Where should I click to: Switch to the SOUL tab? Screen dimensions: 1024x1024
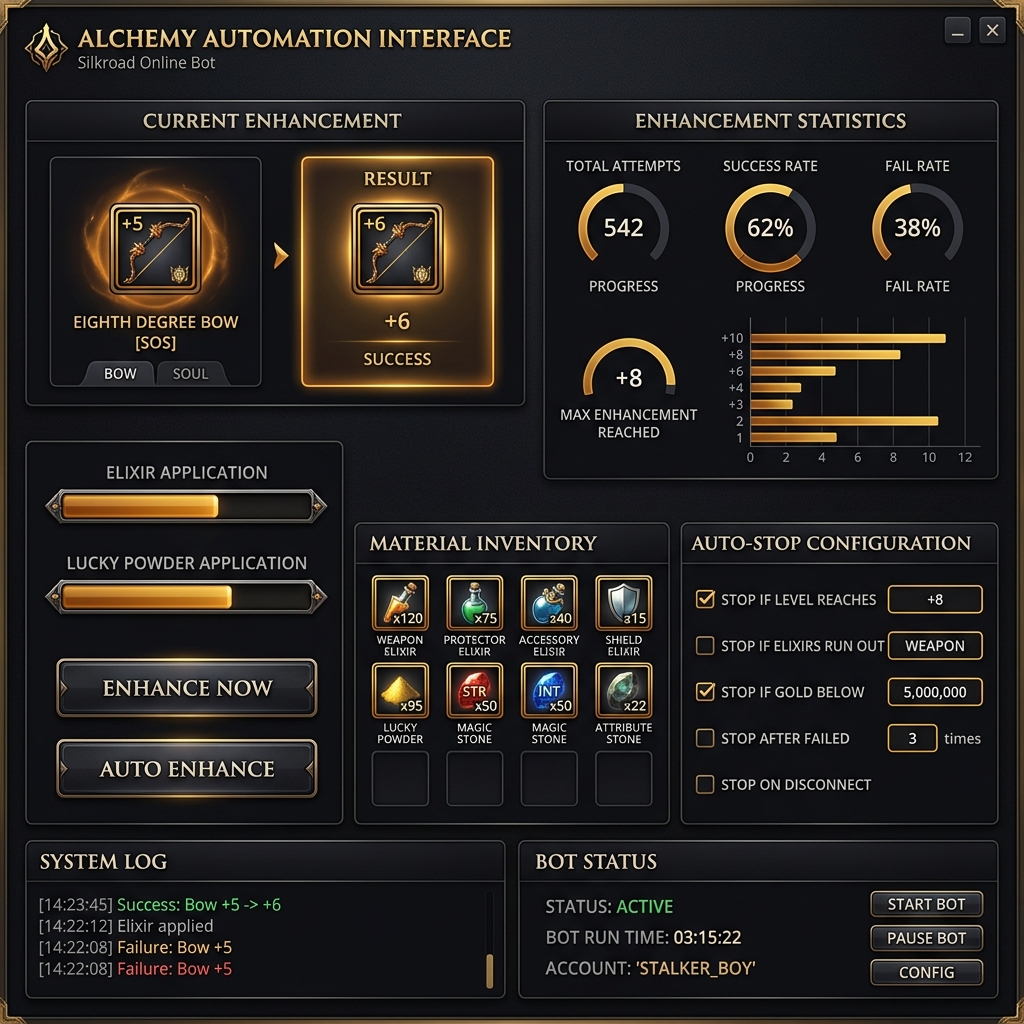(x=190, y=374)
